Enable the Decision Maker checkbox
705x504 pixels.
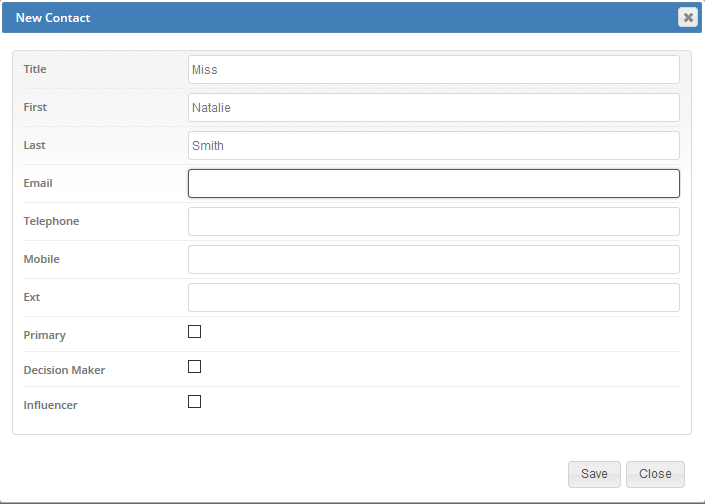(x=194, y=366)
